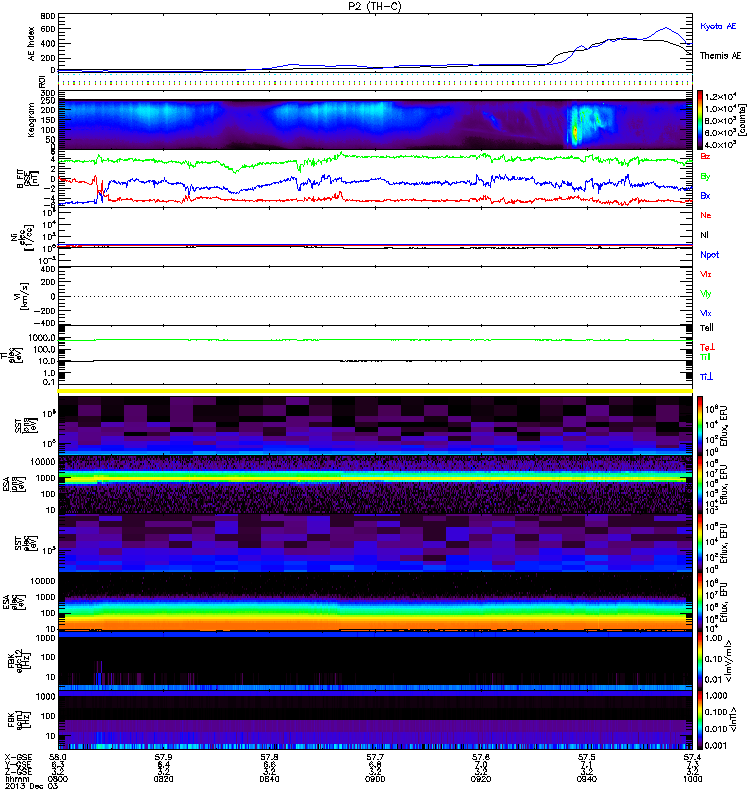750x800 pixels.
Task: Click the P2 (TH-C) plot title
Action: tap(375, 5)
